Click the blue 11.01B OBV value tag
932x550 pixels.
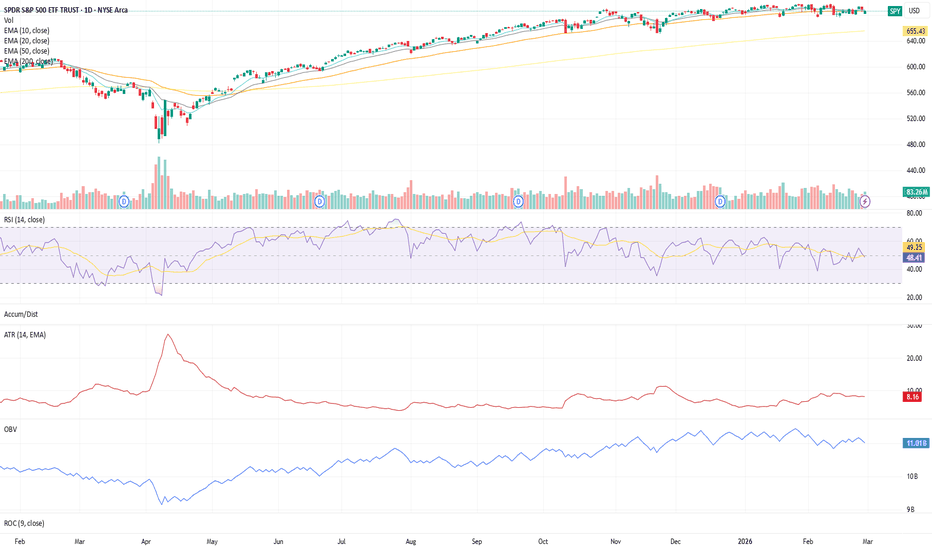pyautogui.click(x=915, y=443)
